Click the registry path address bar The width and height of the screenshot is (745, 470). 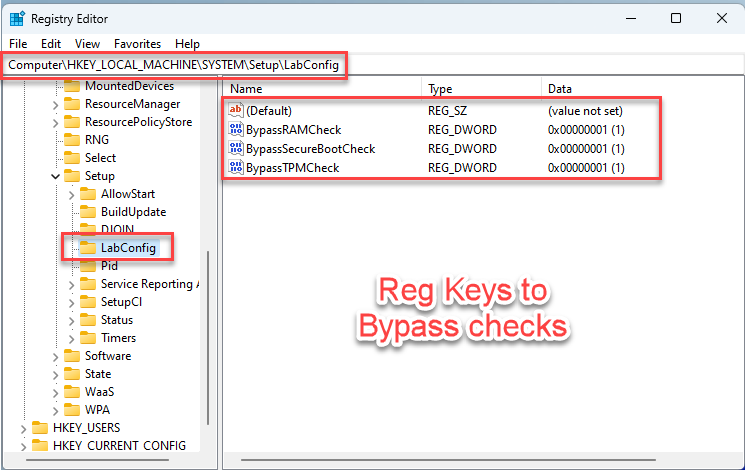pos(372,65)
